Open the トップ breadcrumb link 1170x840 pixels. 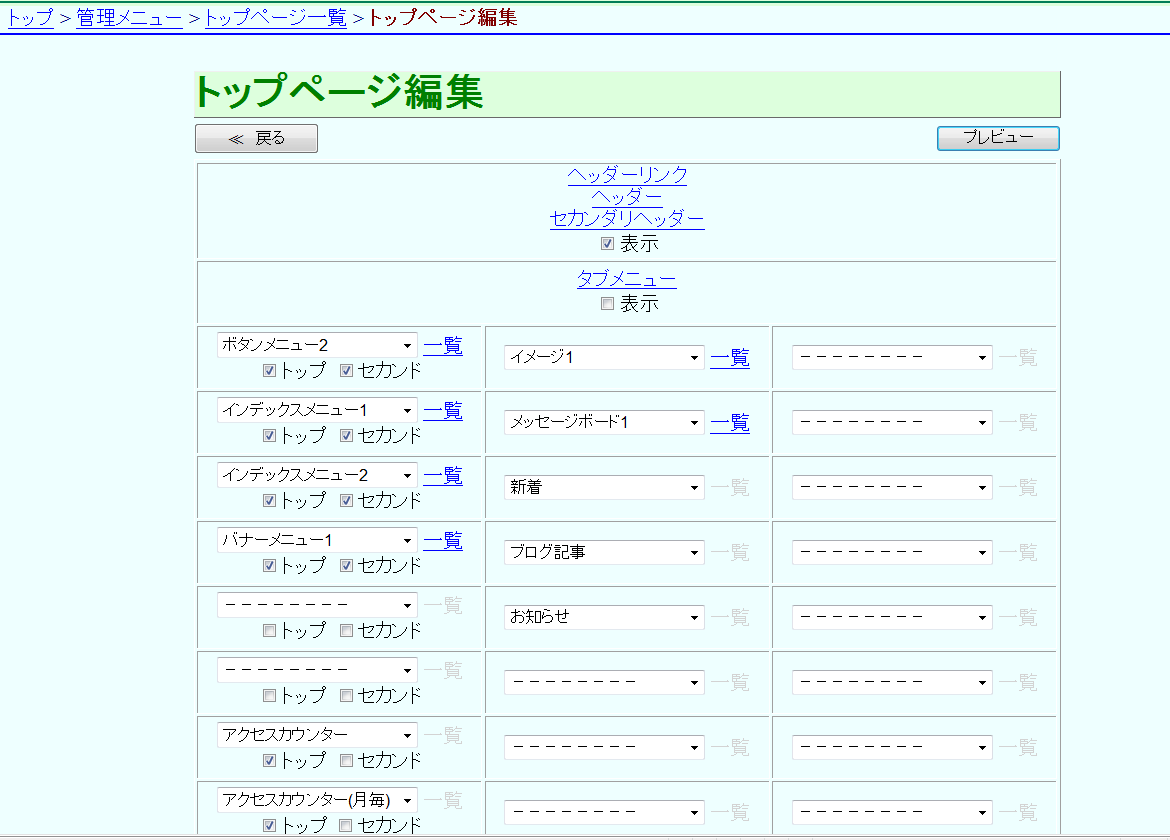click(x=31, y=17)
